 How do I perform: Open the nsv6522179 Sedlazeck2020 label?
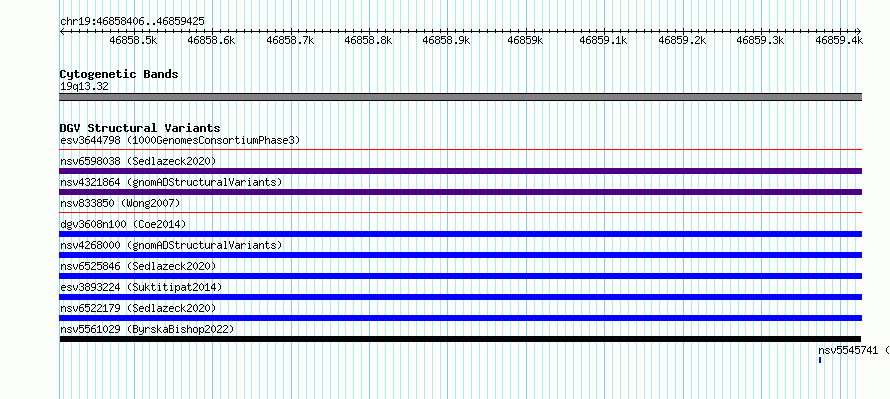click(138, 308)
